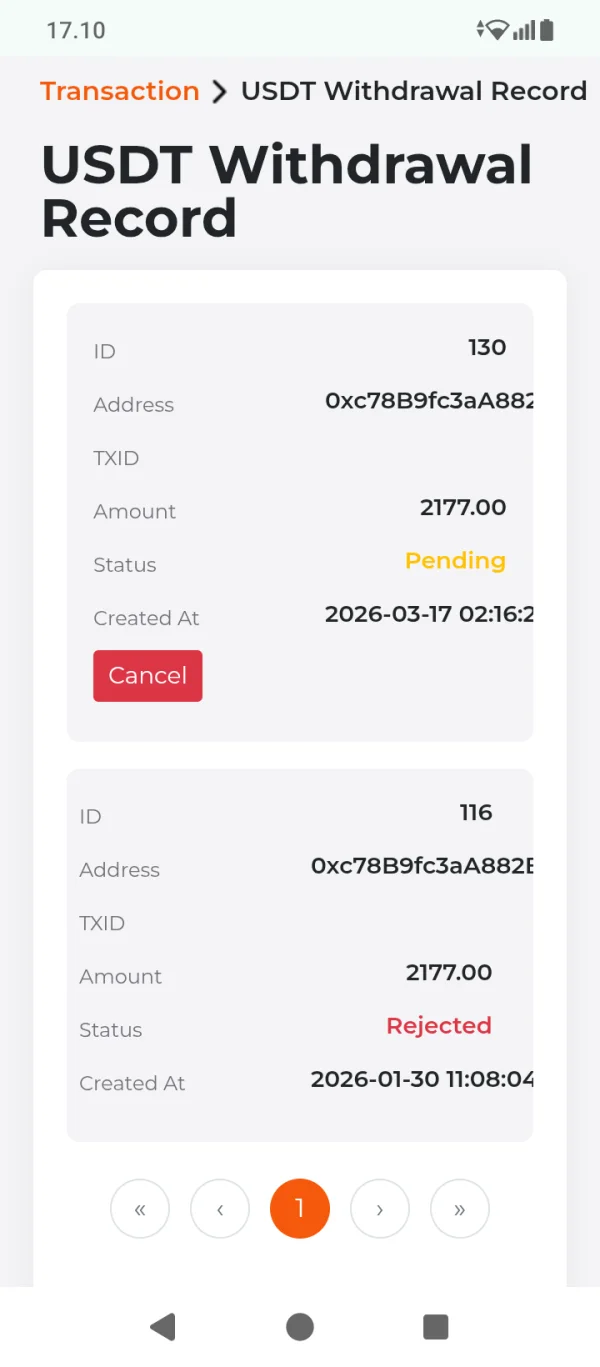Tap wallet address of withdrawal 116
Viewport: 600px width, 1367px height.
point(422,866)
